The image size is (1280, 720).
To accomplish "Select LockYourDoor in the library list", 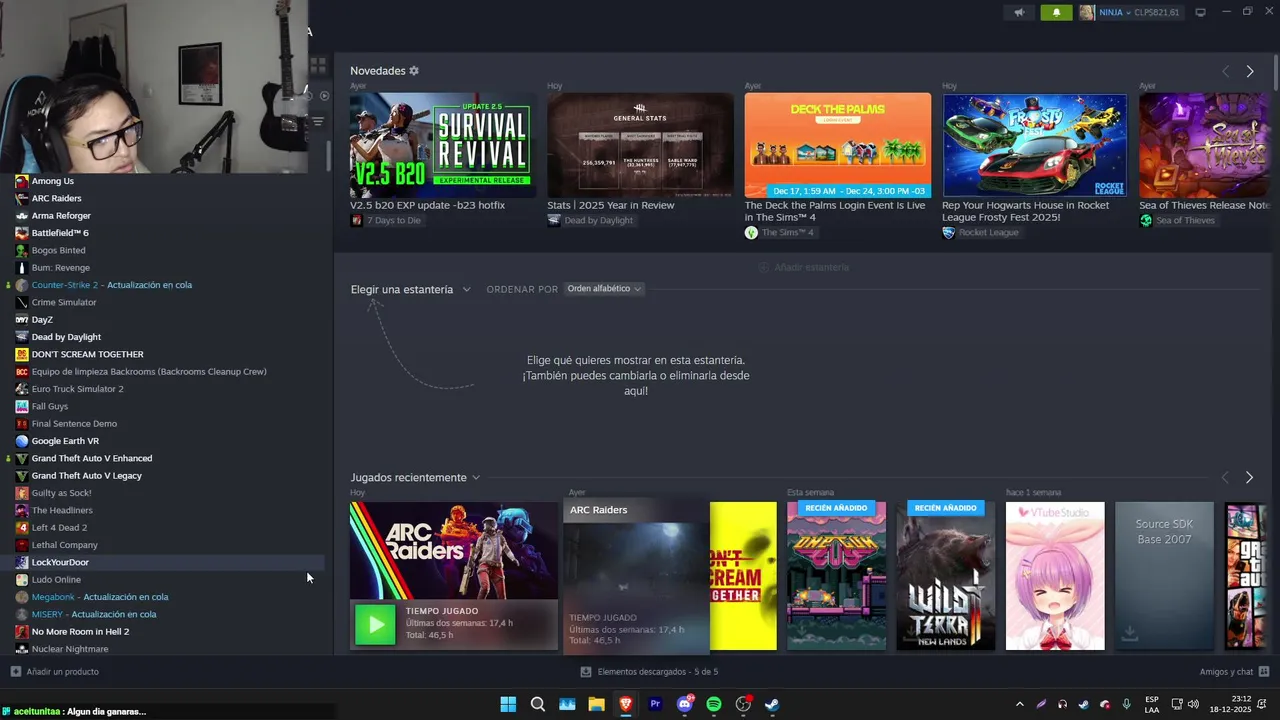I will 60,562.
